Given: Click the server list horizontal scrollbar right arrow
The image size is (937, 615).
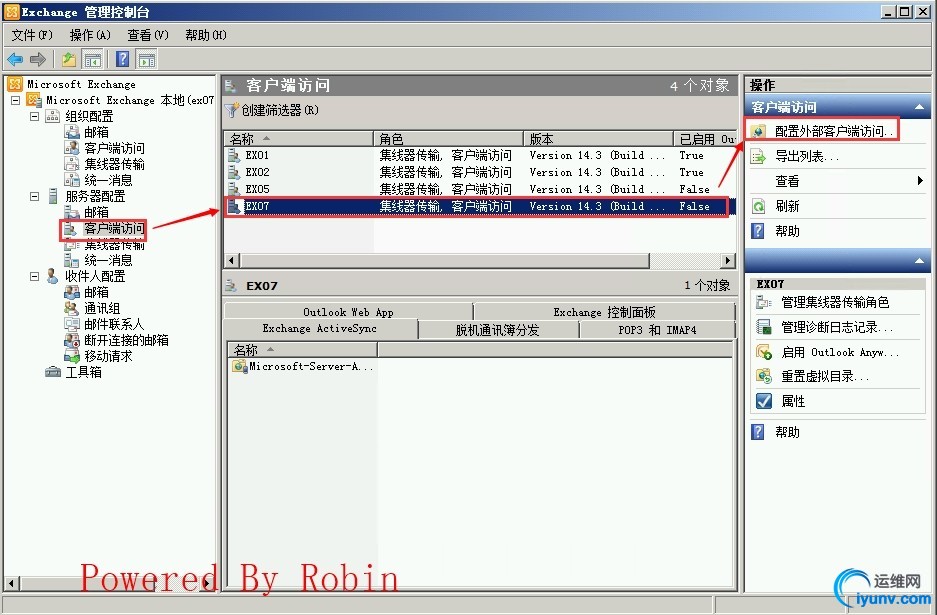Looking at the screenshot, I should point(727,261).
